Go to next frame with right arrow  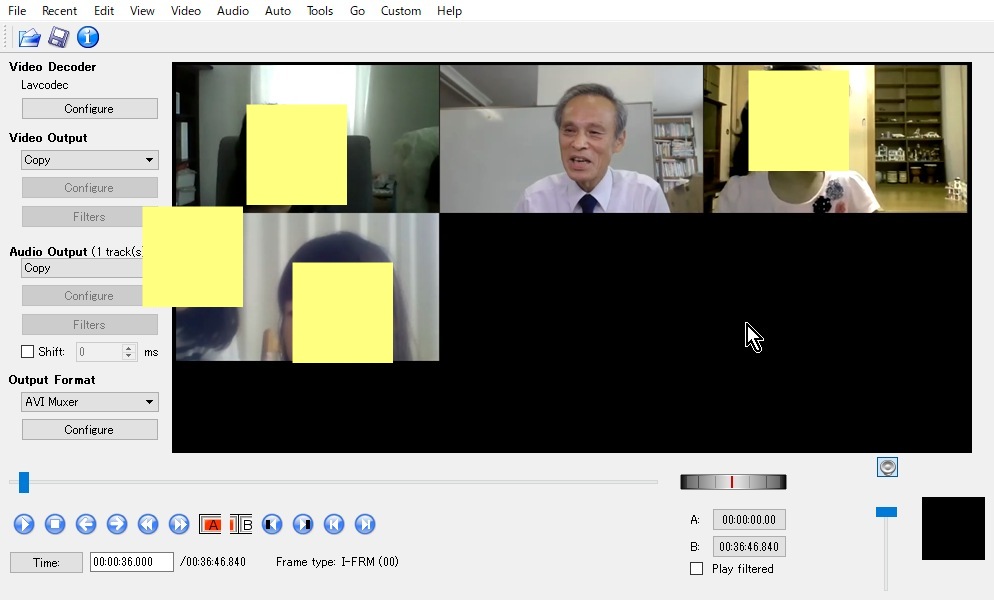click(117, 524)
